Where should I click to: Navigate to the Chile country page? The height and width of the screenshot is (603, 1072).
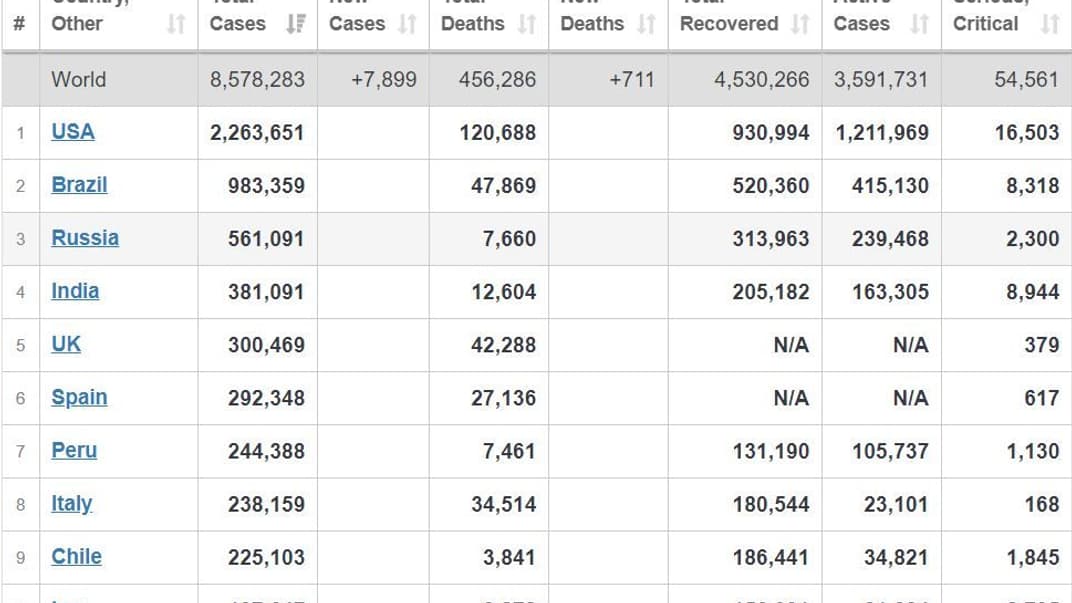coord(76,557)
